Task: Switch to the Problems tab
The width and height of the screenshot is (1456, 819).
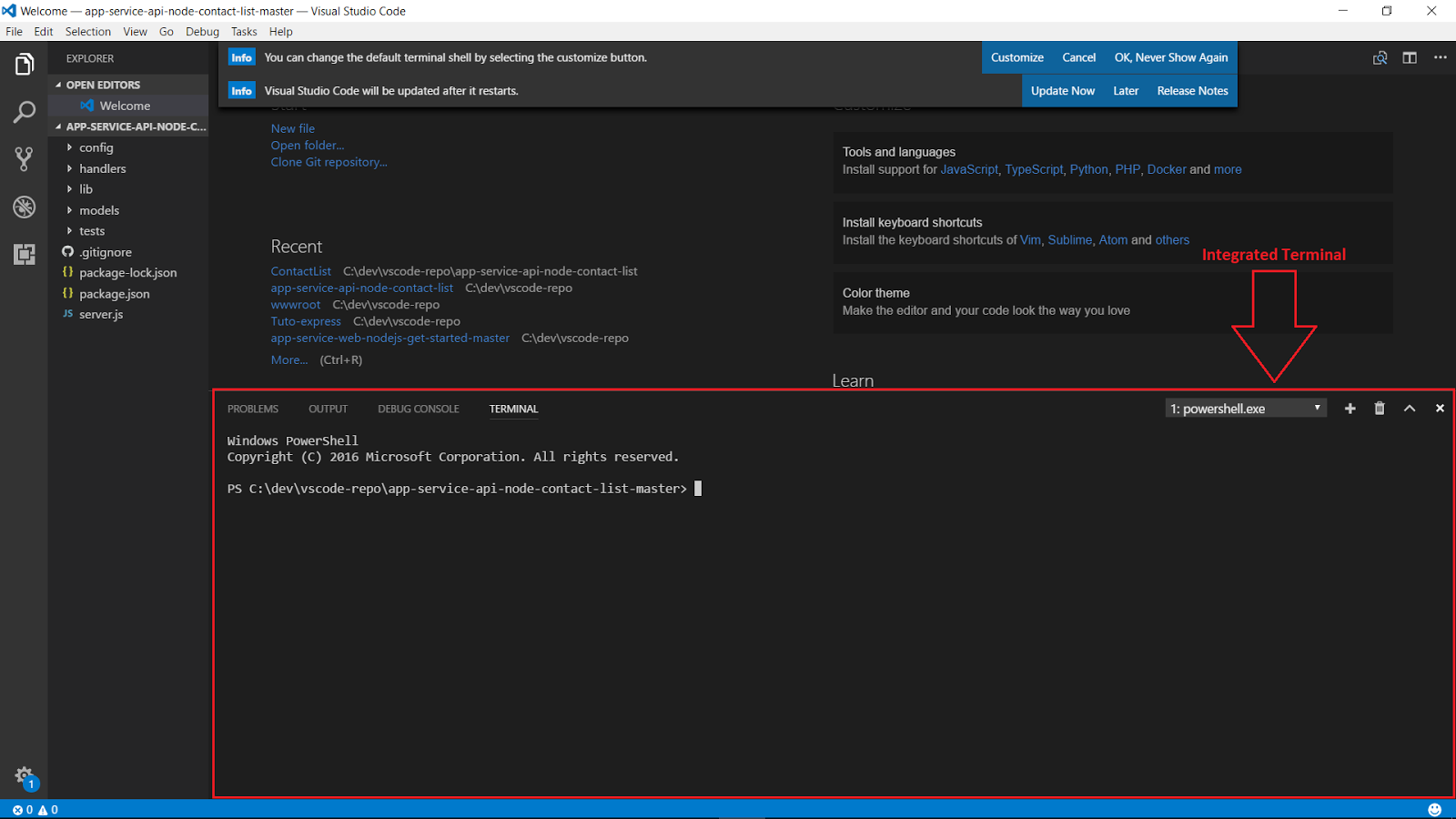Action: click(x=253, y=409)
